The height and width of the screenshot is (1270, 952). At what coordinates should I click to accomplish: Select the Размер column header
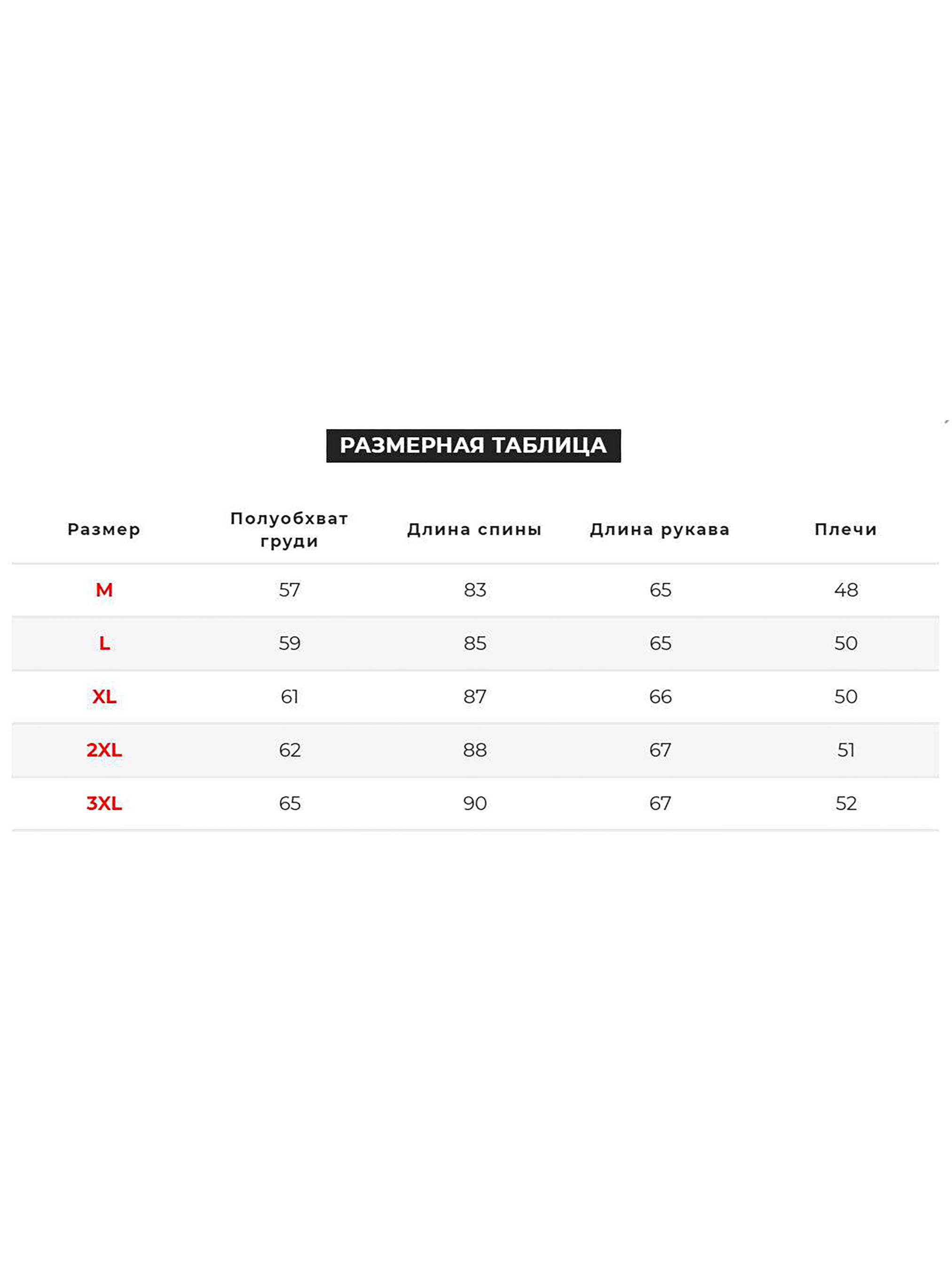pyautogui.click(x=104, y=529)
